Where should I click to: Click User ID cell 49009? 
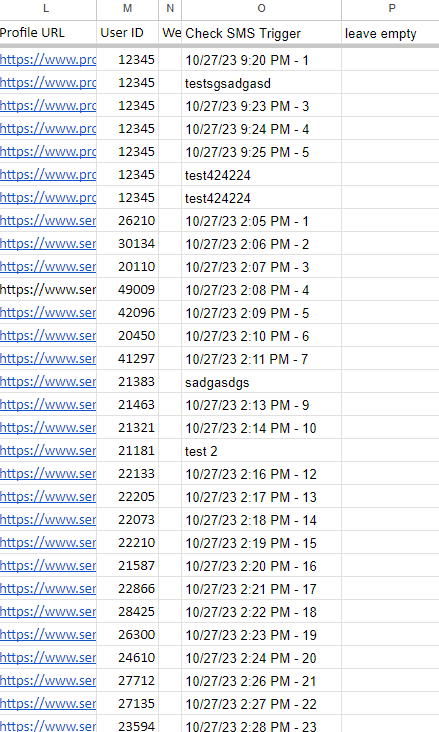pos(127,290)
